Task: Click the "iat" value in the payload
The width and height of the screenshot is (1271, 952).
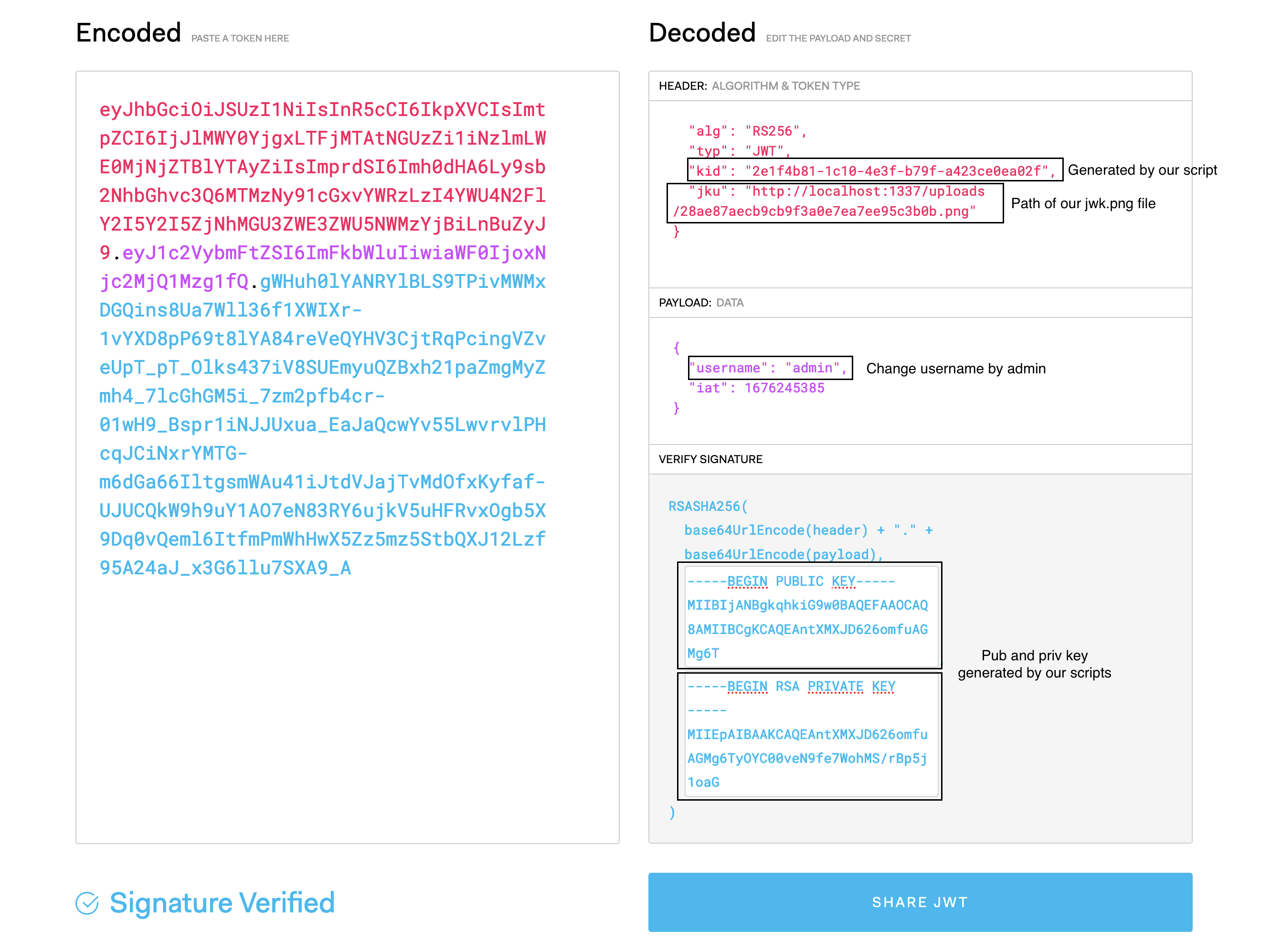Action: click(784, 388)
